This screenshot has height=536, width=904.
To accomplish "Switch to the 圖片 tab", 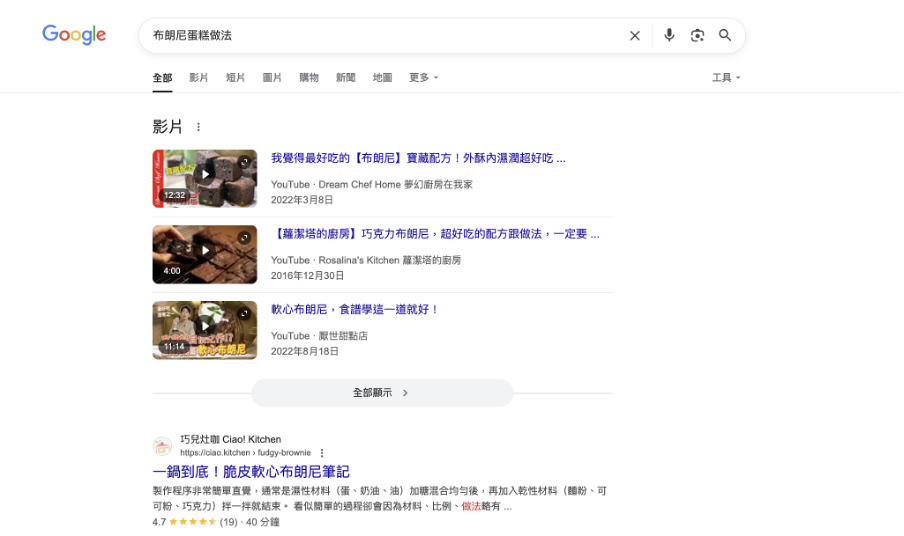I will [x=272, y=78].
